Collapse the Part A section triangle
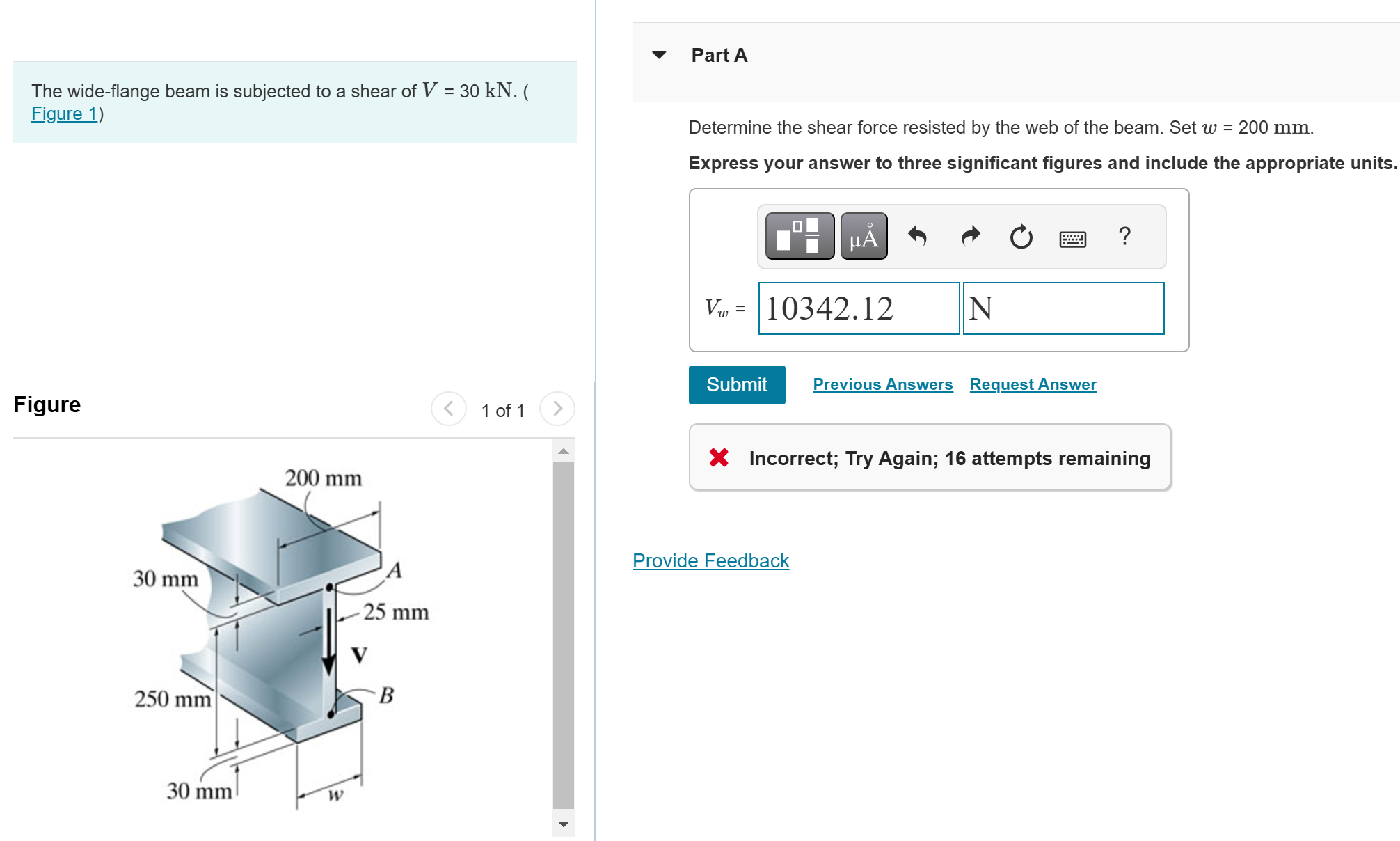The height and width of the screenshot is (841, 1400). point(658,55)
